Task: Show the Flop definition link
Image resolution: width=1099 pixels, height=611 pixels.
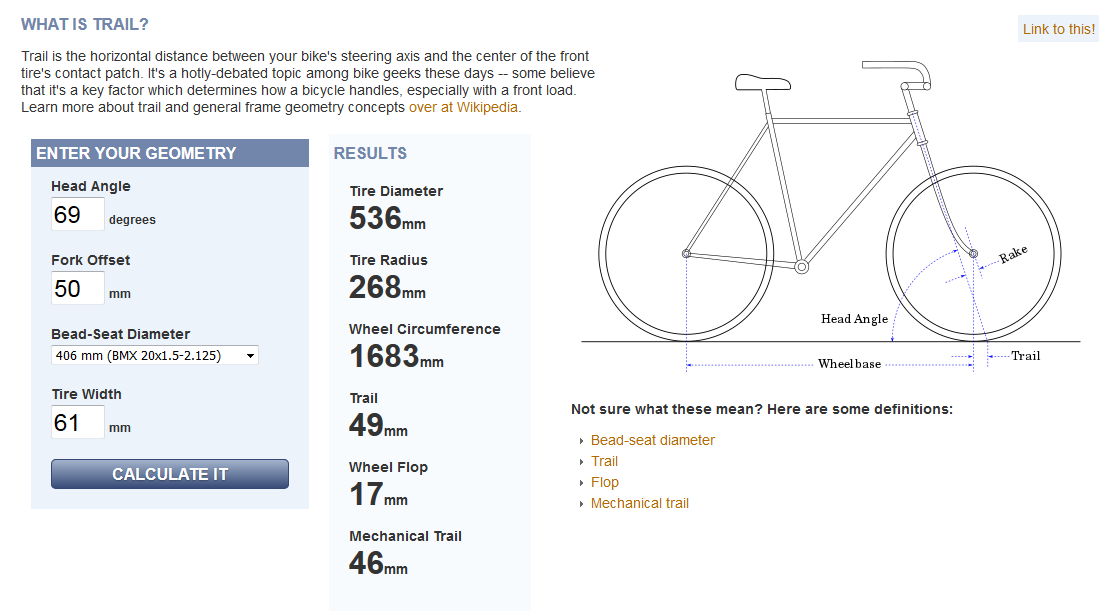Action: 604,482
